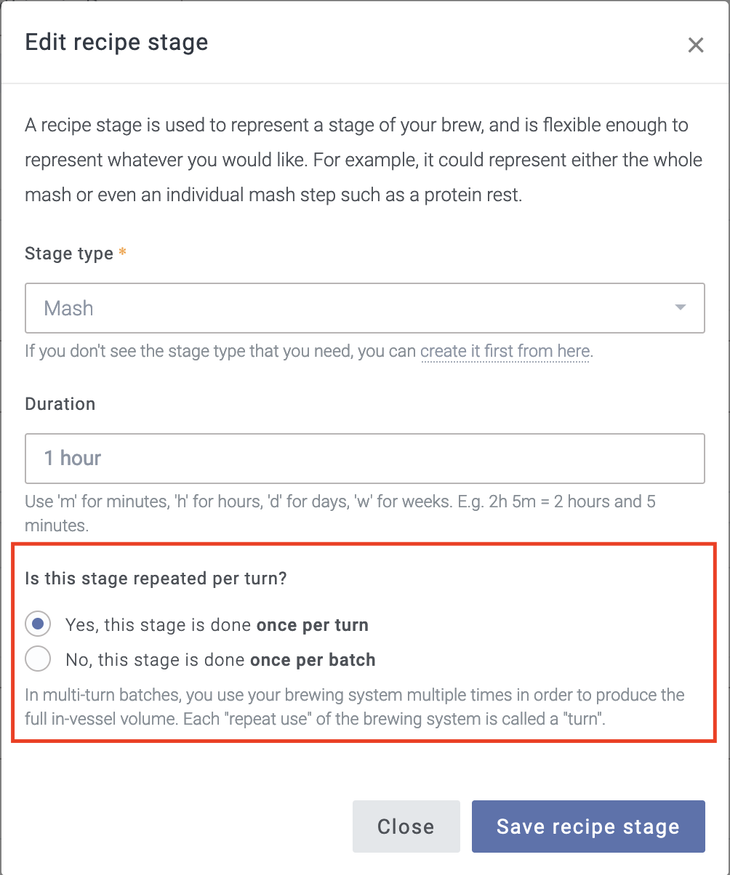
Task: Click the "Edit recipe stage" dialog title
Action: pos(116,42)
